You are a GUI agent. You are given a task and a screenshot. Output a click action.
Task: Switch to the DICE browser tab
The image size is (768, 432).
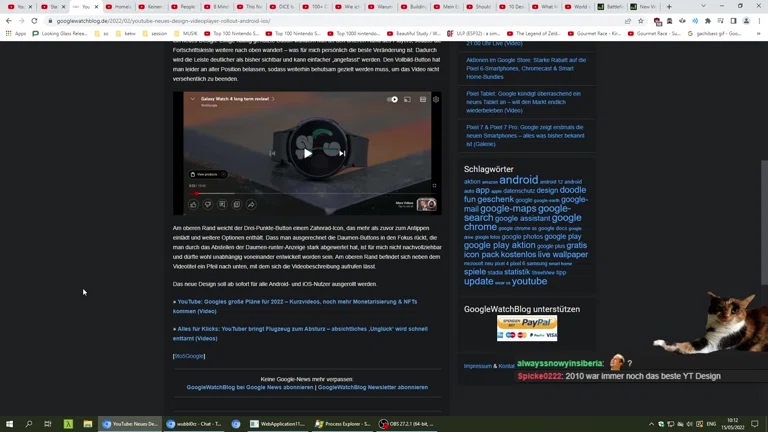tap(282, 7)
